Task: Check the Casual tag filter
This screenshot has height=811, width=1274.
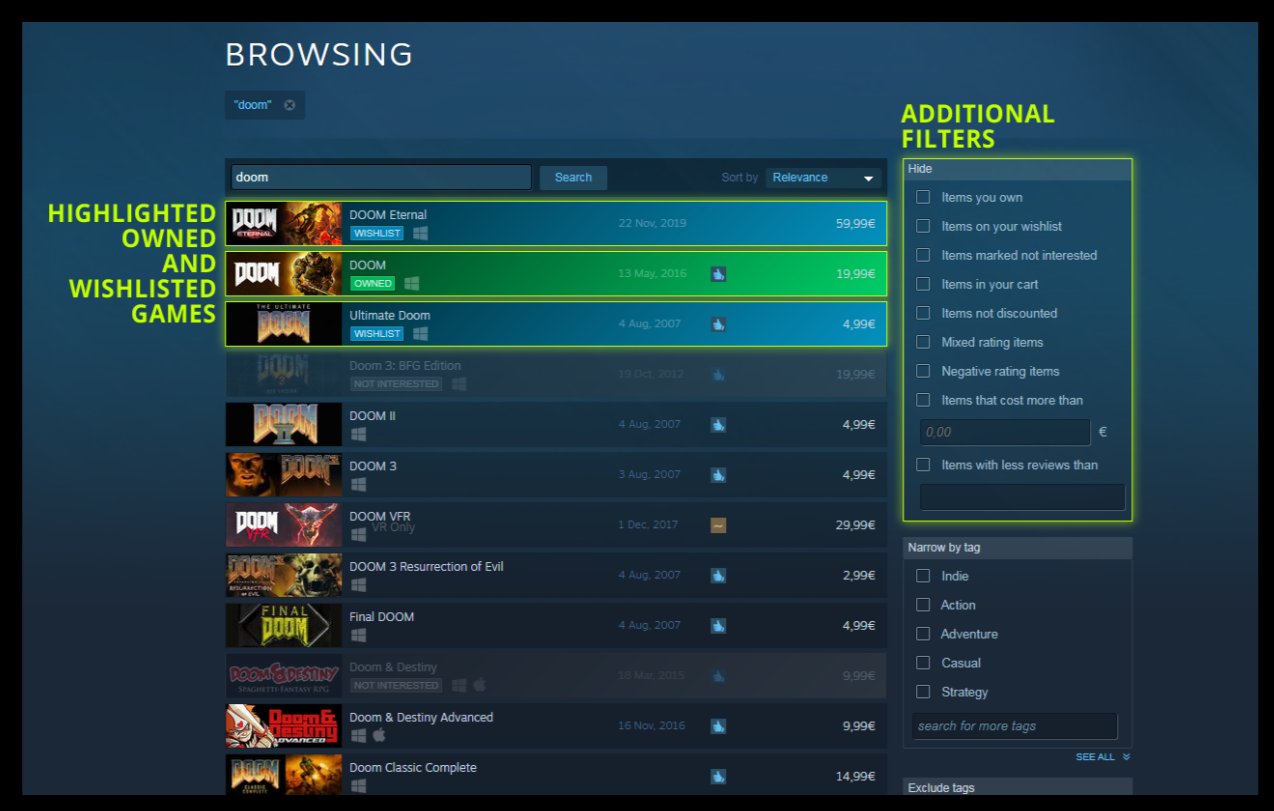Action: [923, 663]
